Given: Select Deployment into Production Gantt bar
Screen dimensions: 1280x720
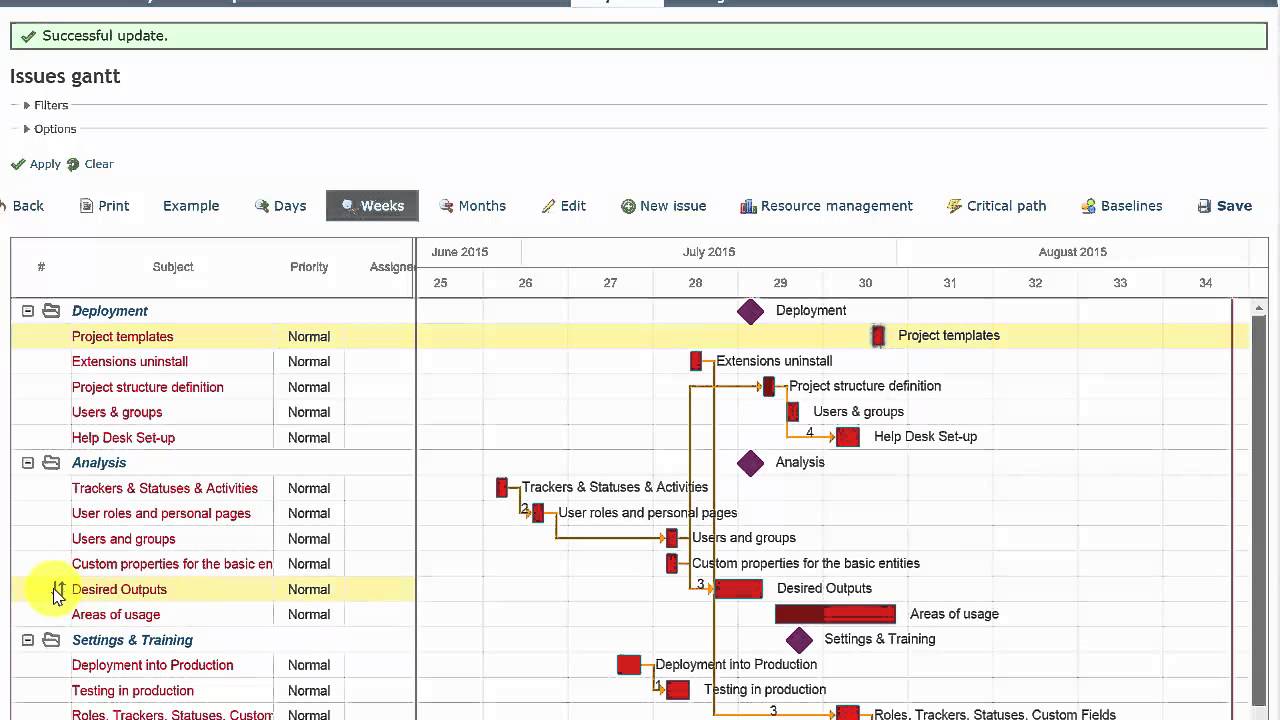Looking at the screenshot, I should (629, 665).
